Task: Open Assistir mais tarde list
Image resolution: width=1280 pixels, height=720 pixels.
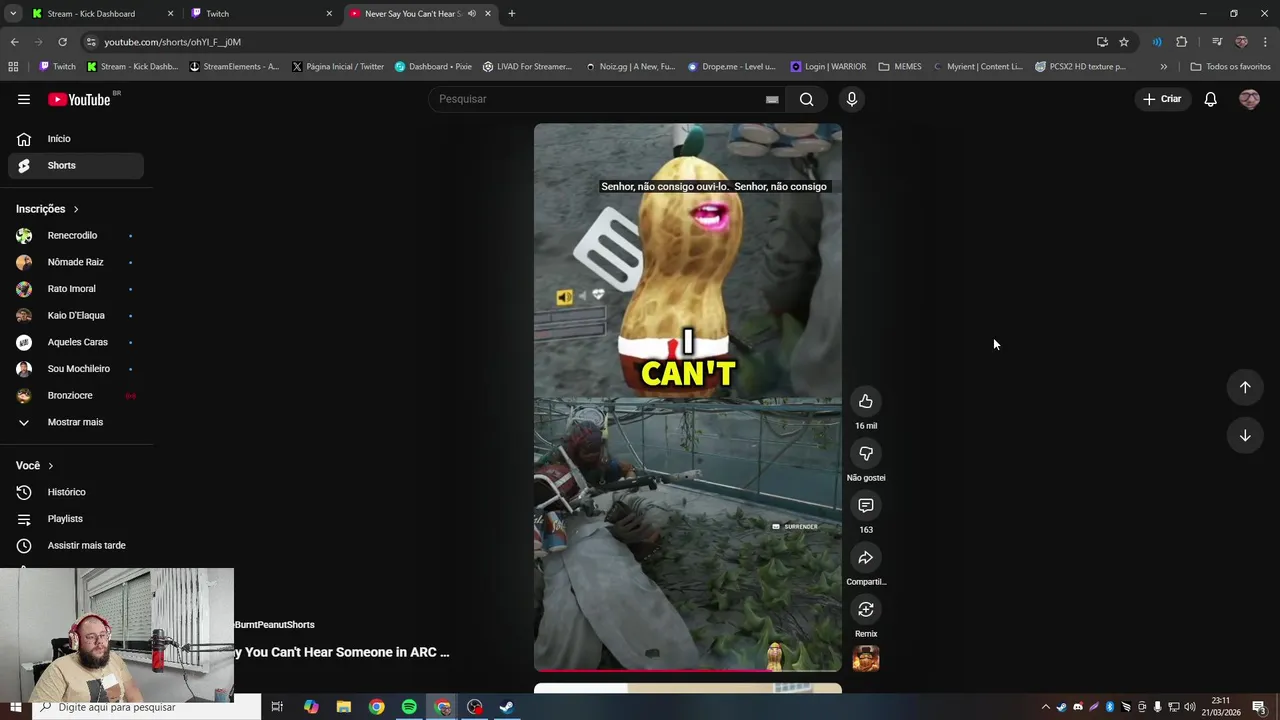Action: (76, 546)
